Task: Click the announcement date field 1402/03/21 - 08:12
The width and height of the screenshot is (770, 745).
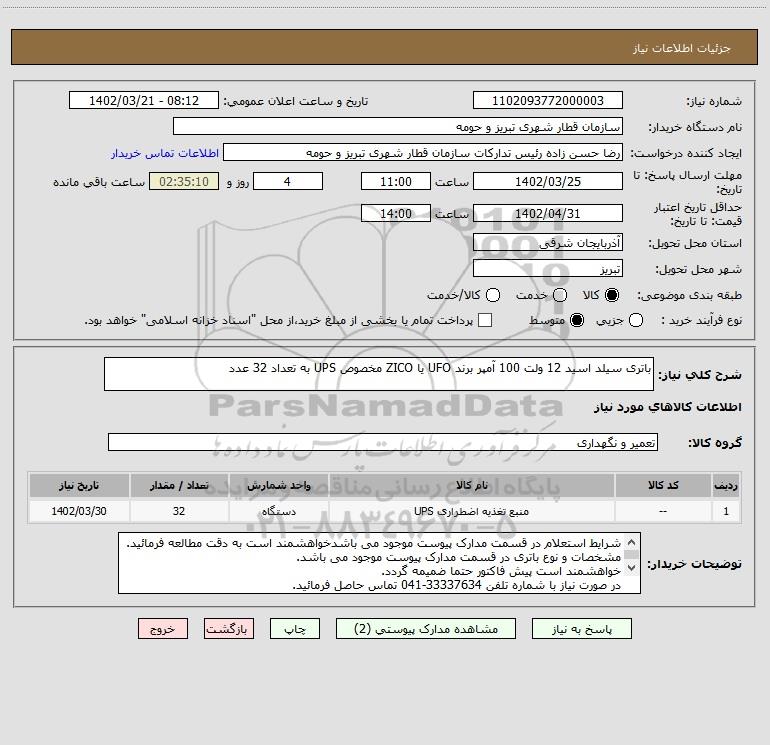Action: coord(144,100)
